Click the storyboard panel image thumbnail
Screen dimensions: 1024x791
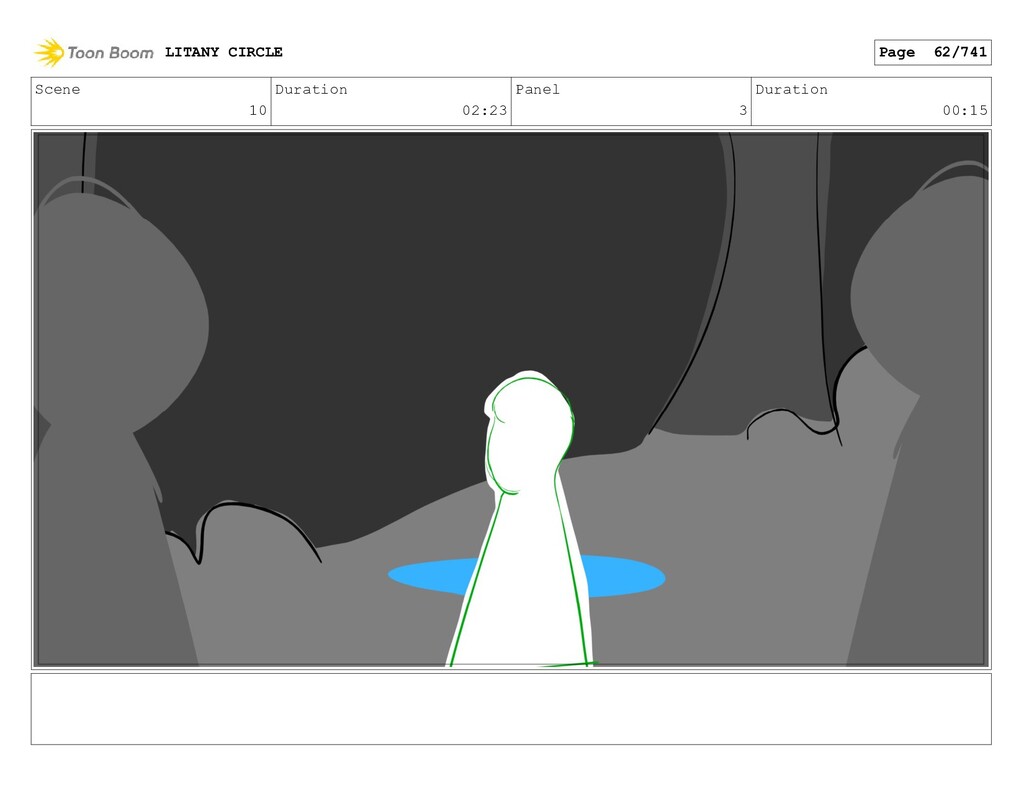point(511,399)
